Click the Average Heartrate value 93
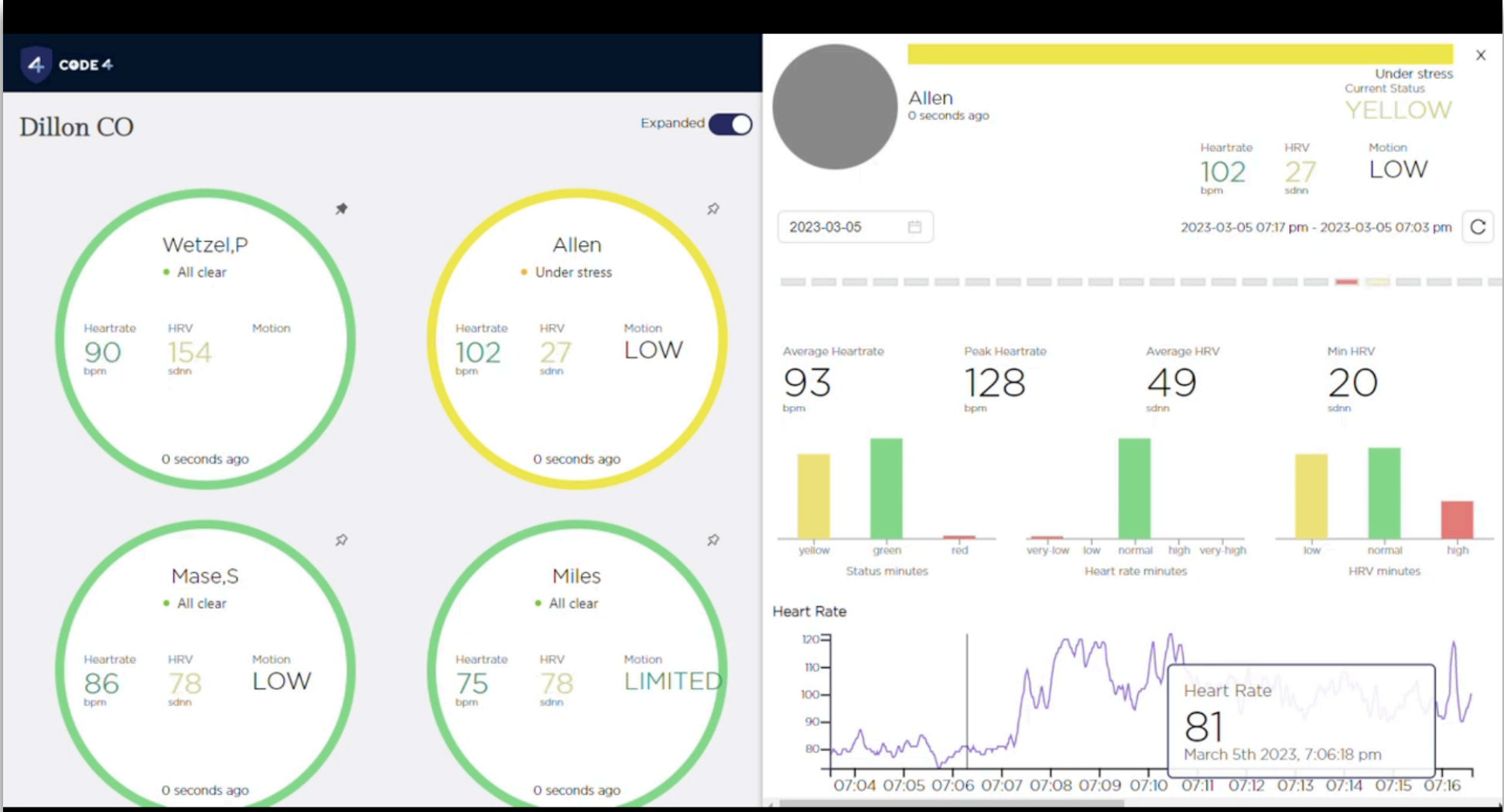1504x812 pixels. 807,382
